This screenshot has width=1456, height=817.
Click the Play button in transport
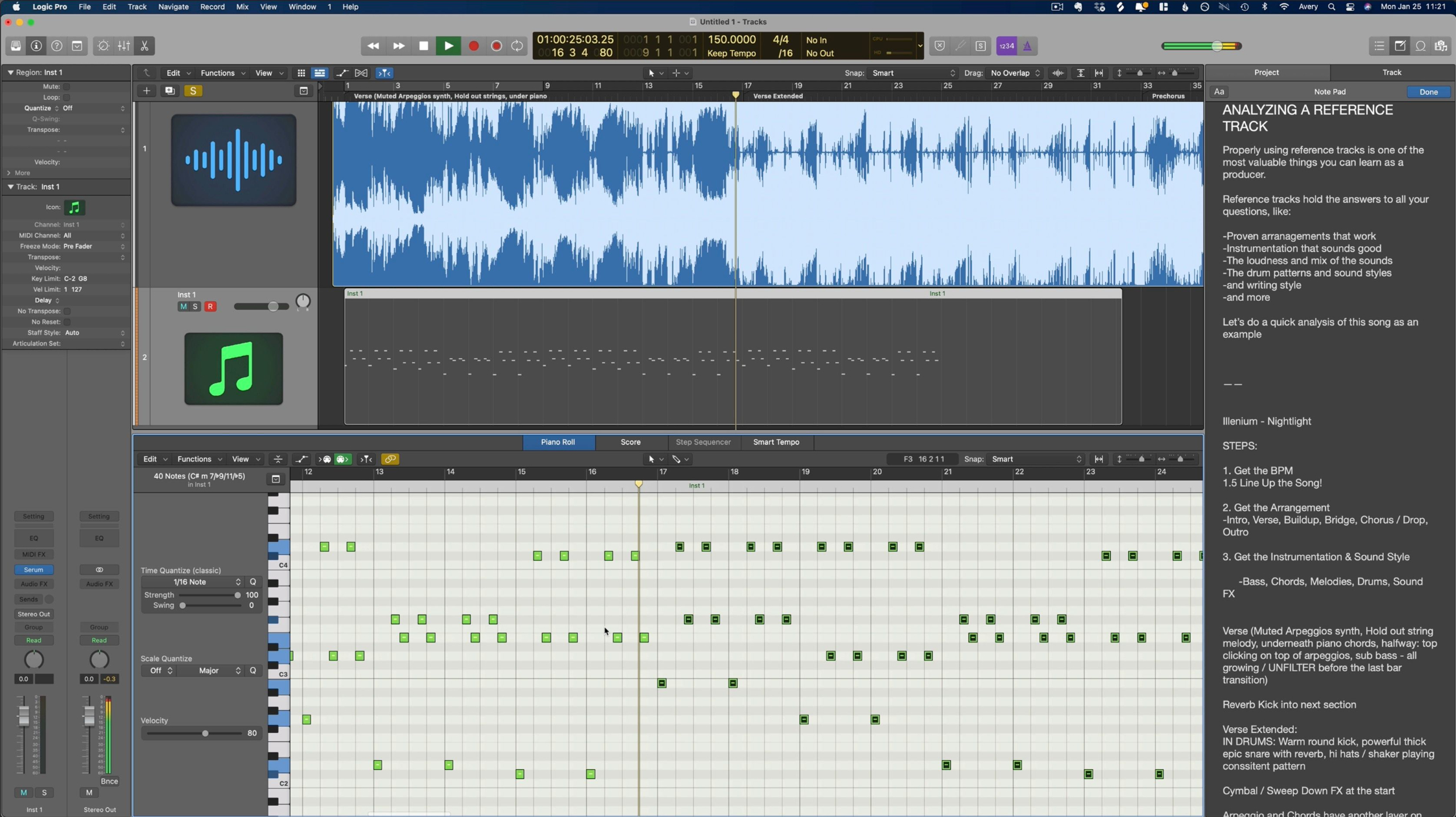(448, 46)
